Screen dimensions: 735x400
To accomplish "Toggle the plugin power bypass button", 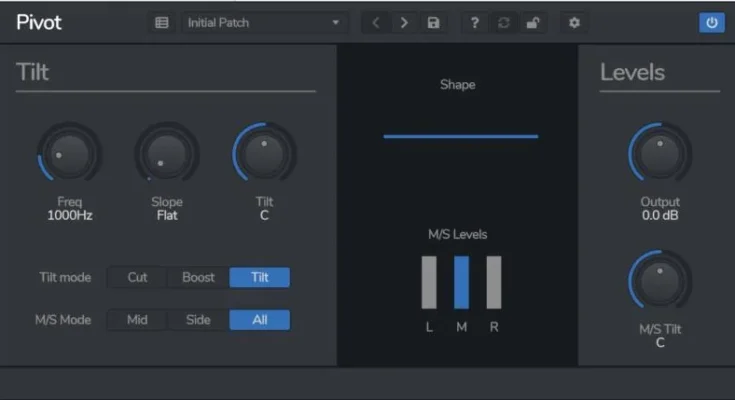I will point(711,23).
